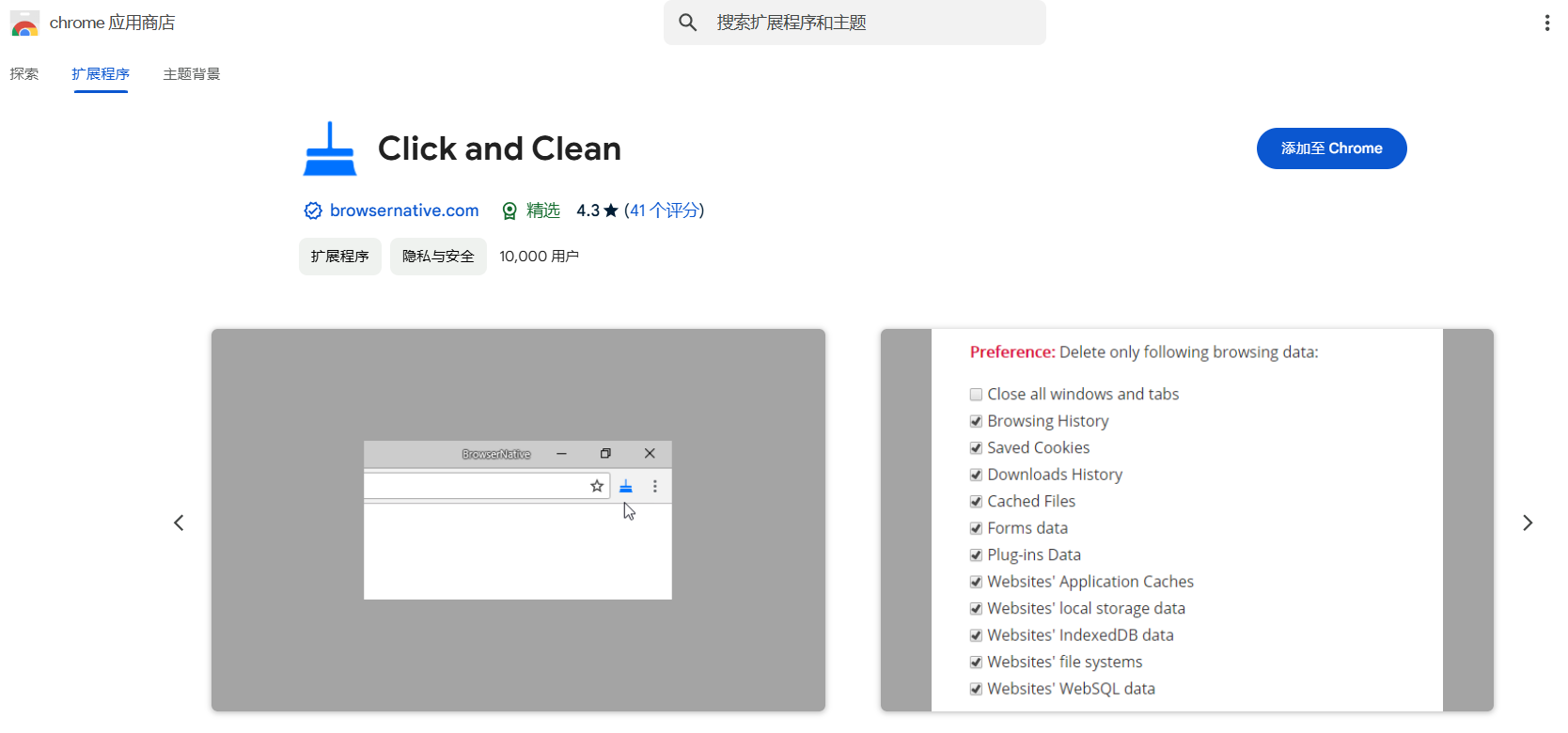This screenshot has height=733, width=1568.
Task: Uncheck Websites' local storage data checkbox
Action: (x=976, y=609)
